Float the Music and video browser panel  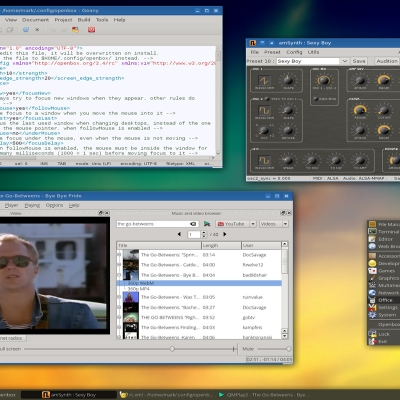point(283,213)
